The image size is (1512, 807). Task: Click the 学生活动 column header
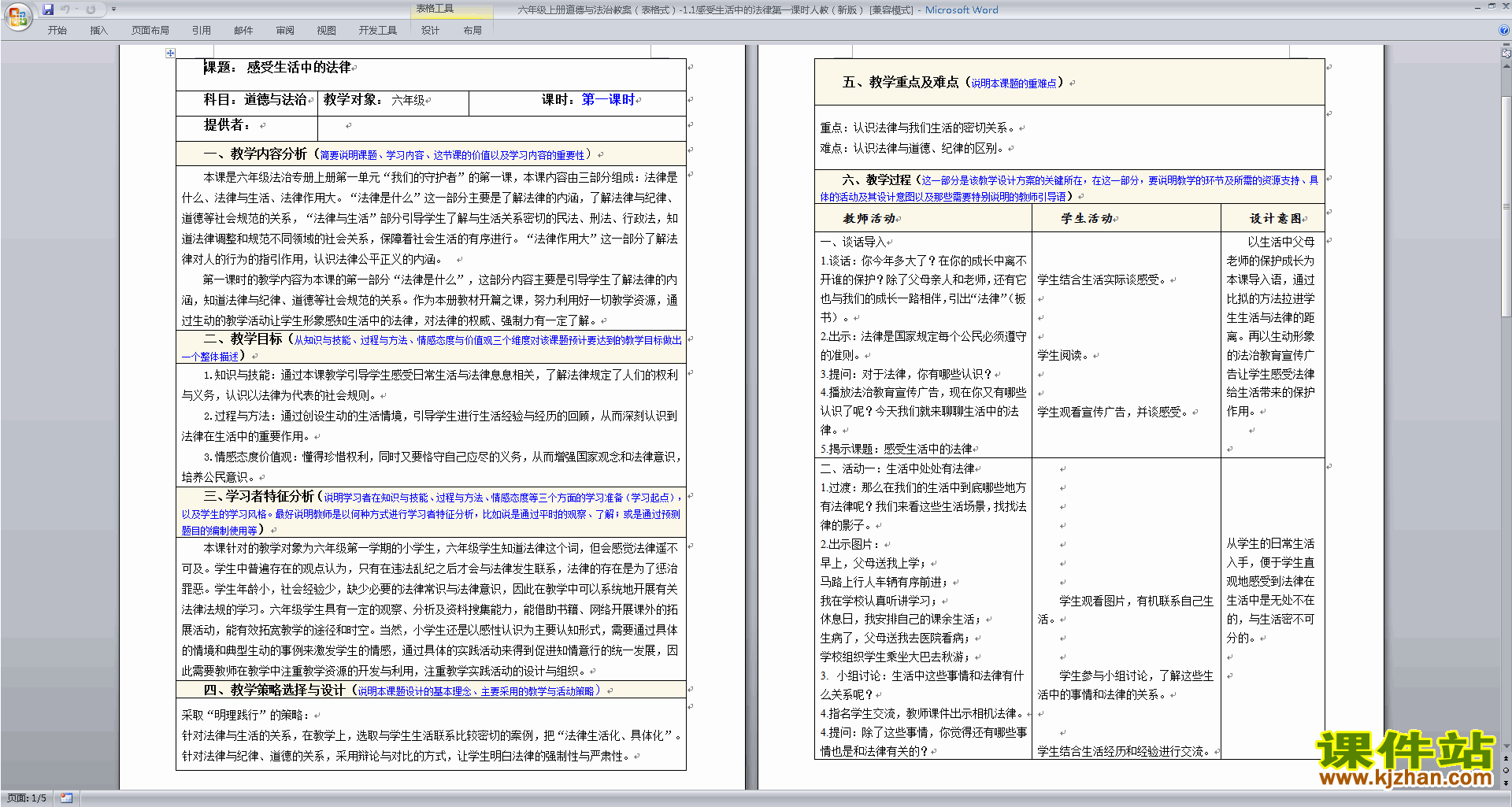coord(1087,218)
